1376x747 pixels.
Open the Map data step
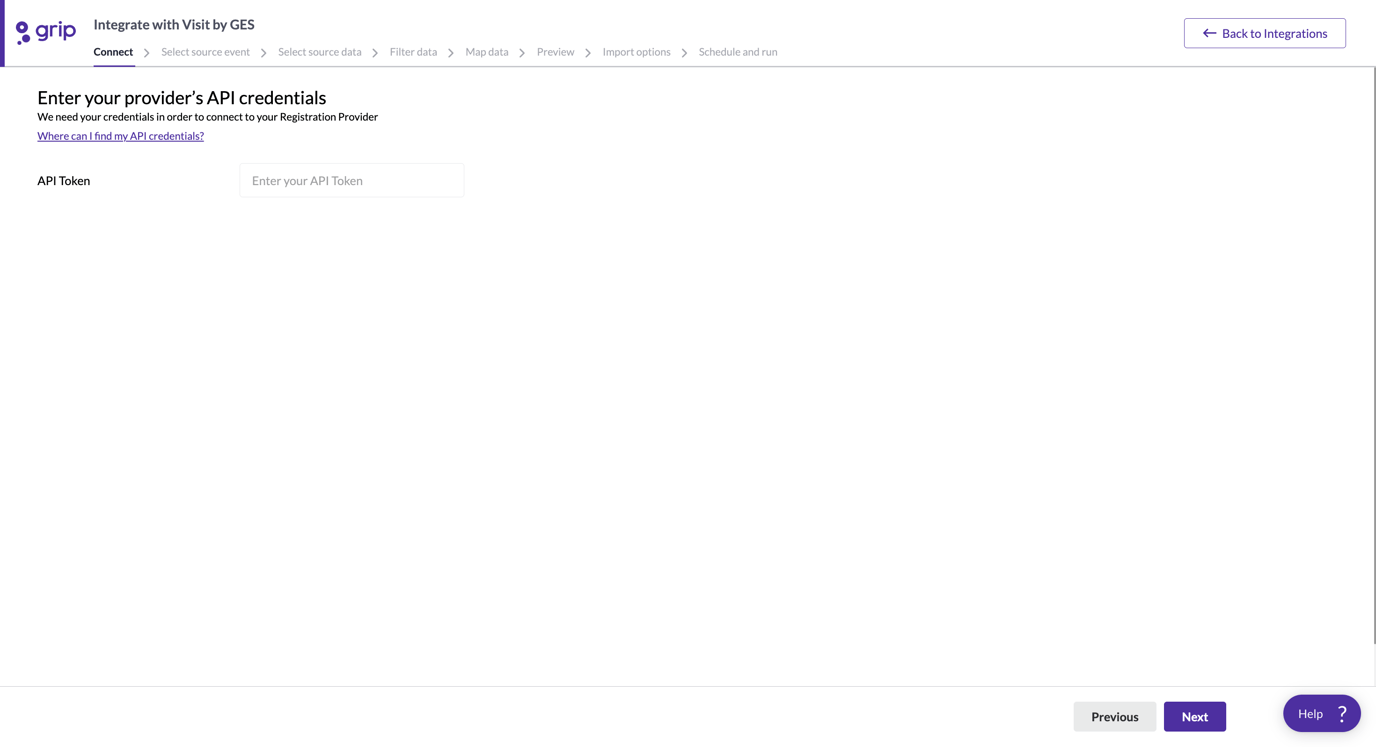point(486,51)
